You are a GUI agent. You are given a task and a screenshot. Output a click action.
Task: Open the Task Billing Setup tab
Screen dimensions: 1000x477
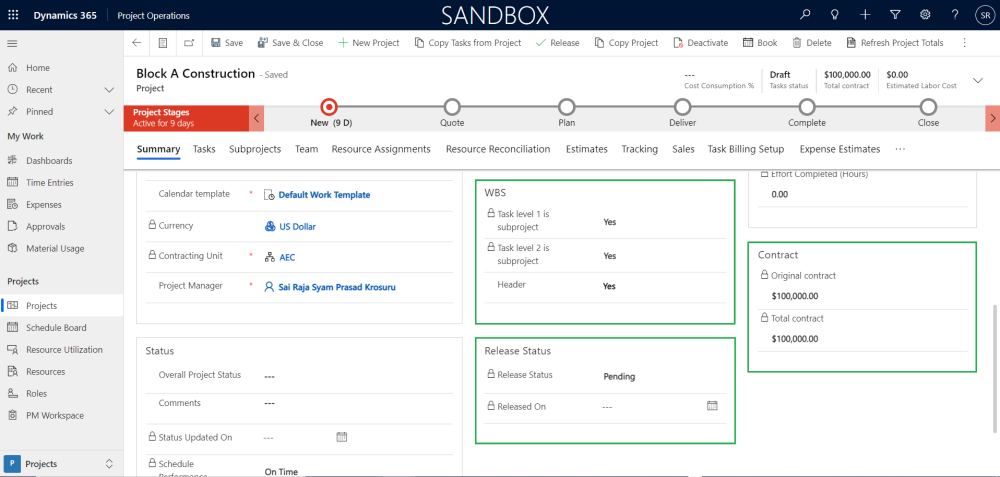[x=746, y=149]
